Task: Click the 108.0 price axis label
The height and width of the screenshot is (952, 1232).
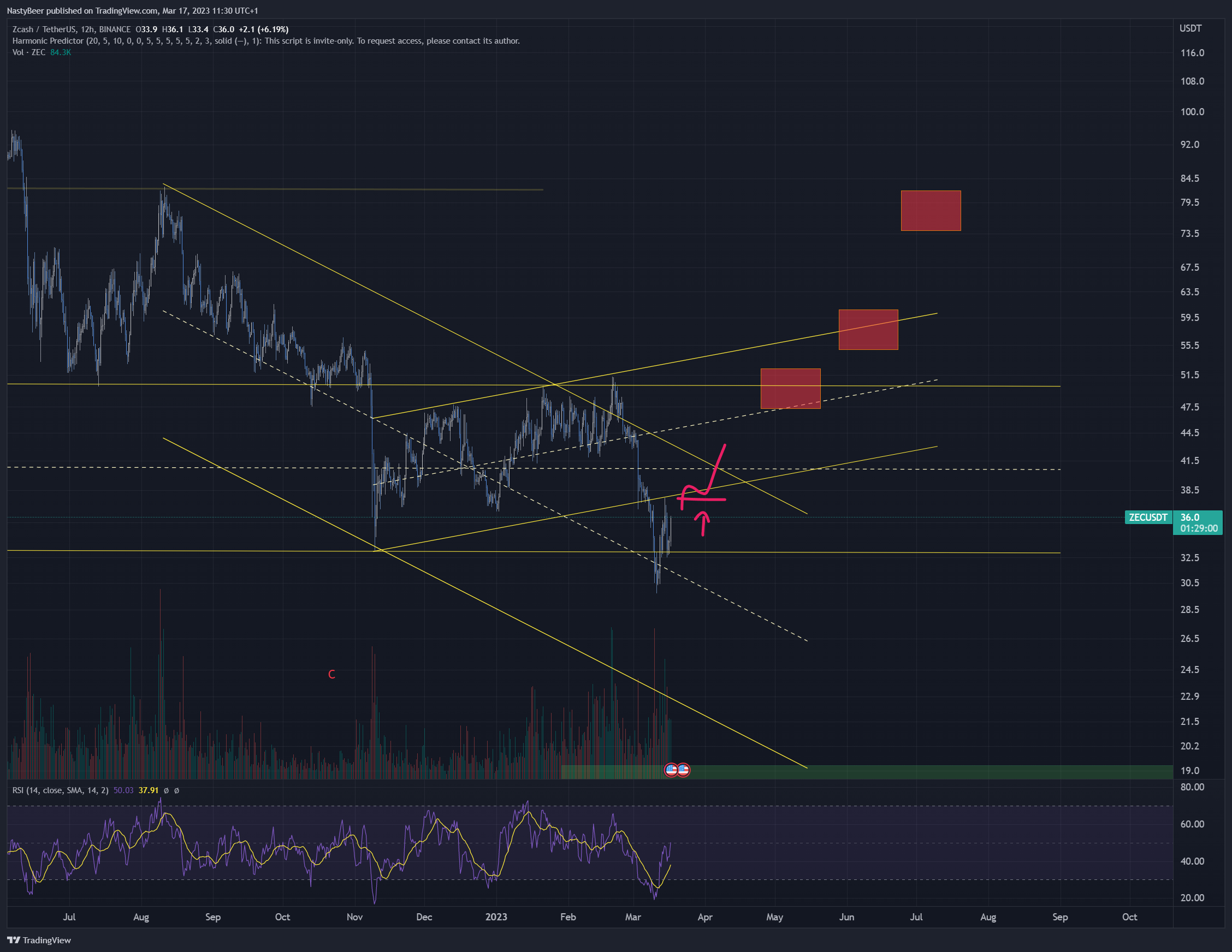Action: (1192, 81)
